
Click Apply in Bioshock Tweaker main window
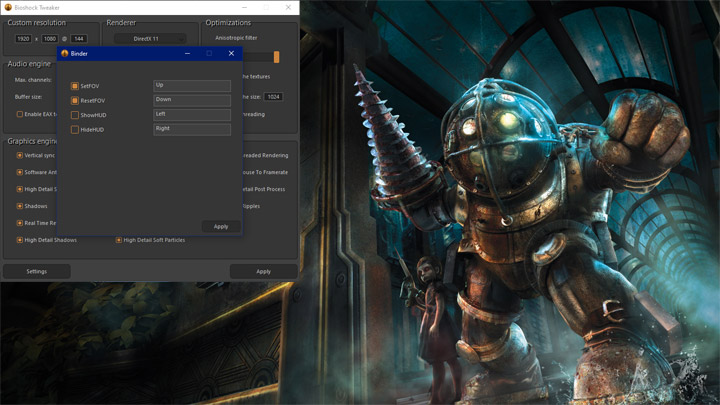(x=264, y=271)
